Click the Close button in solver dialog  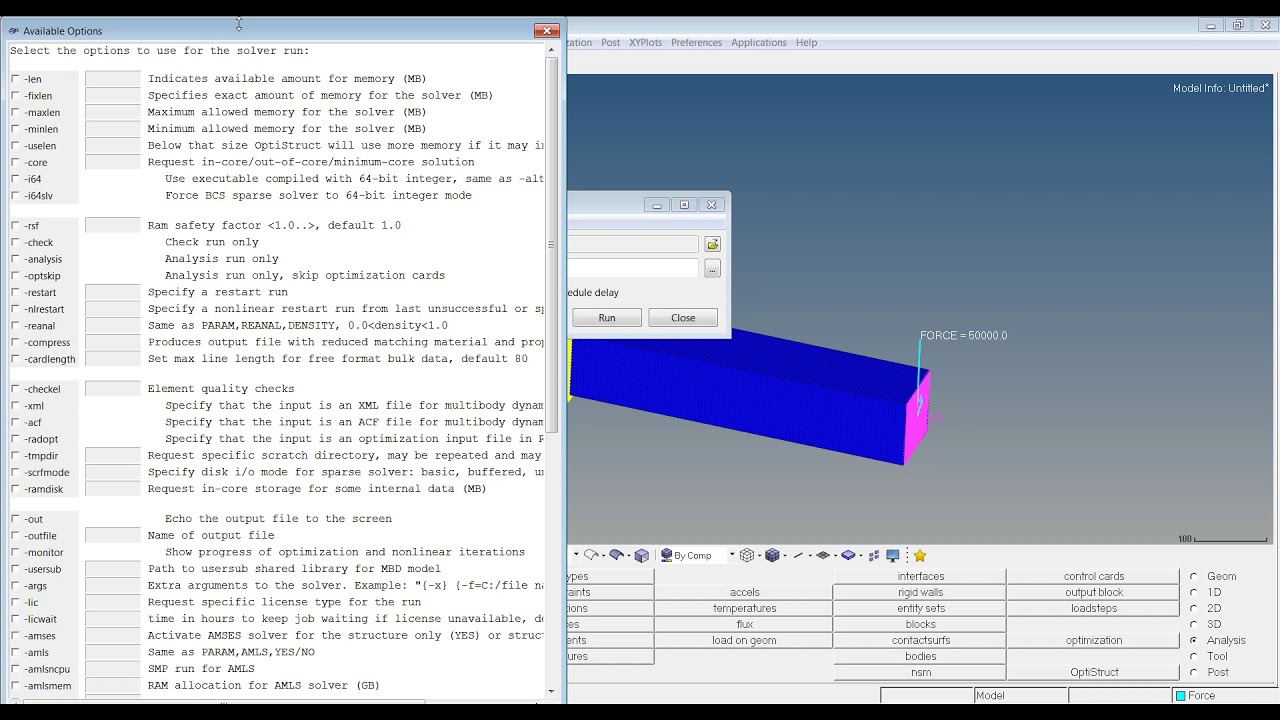click(x=683, y=318)
